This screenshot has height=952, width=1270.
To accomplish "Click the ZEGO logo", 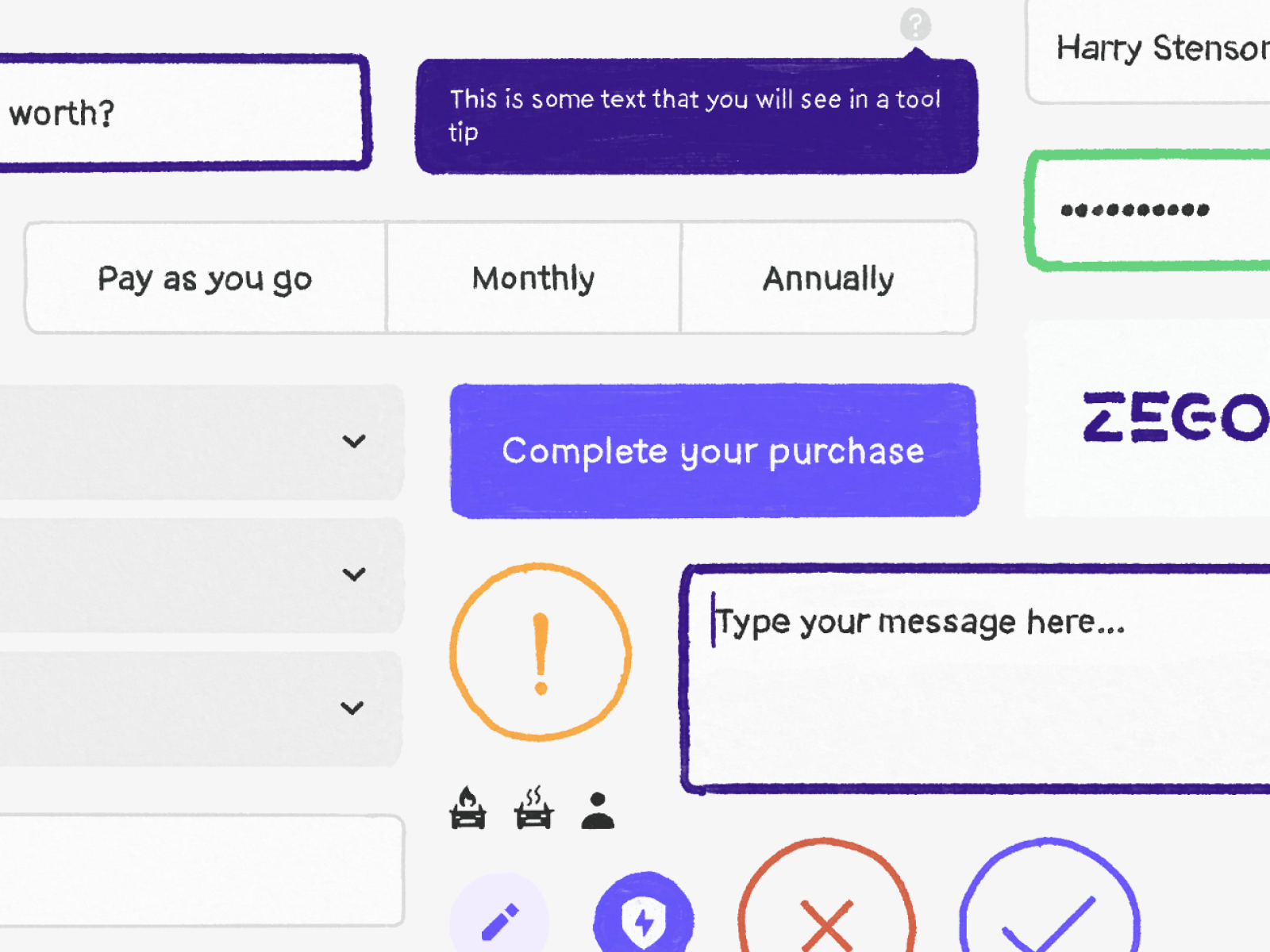I will click(x=1175, y=417).
